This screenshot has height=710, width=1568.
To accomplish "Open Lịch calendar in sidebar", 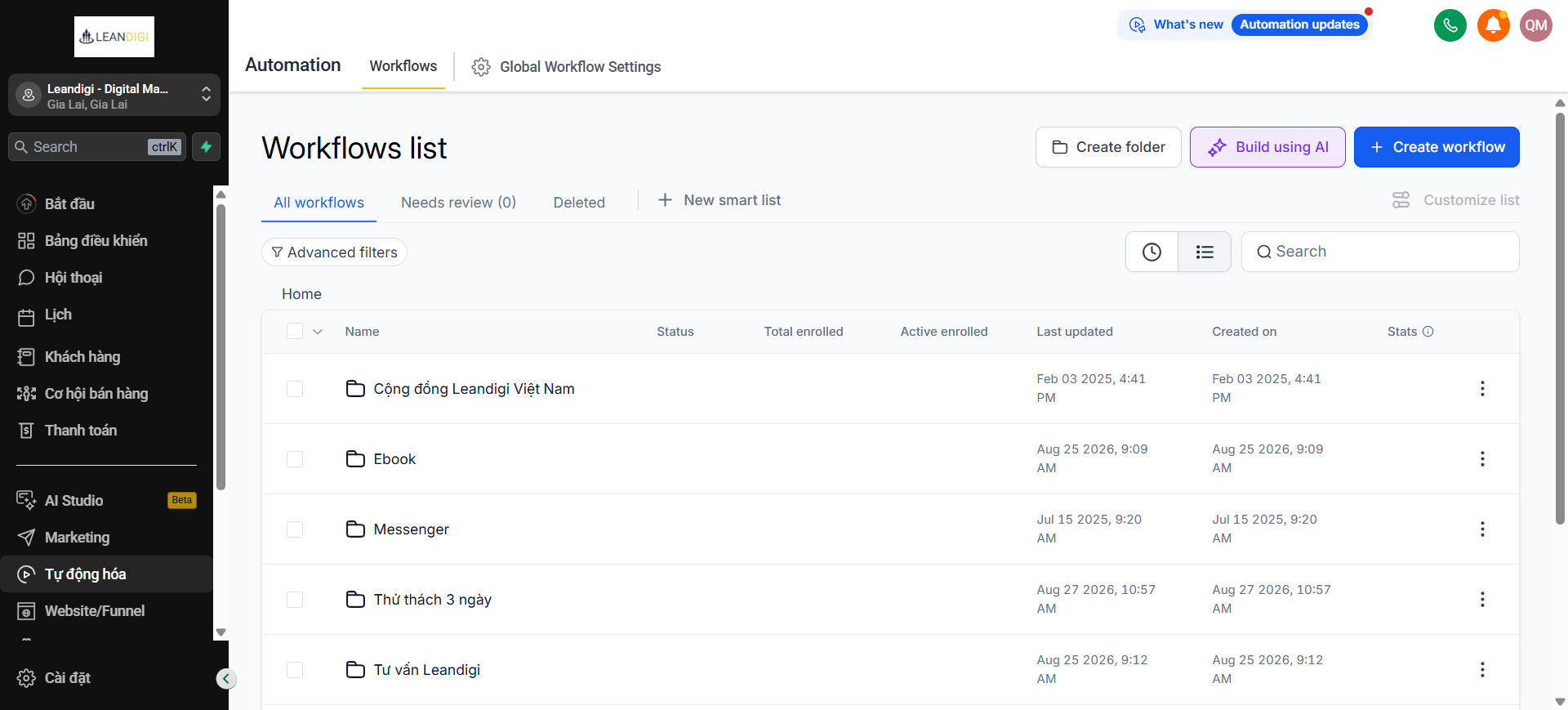I will point(106,315).
